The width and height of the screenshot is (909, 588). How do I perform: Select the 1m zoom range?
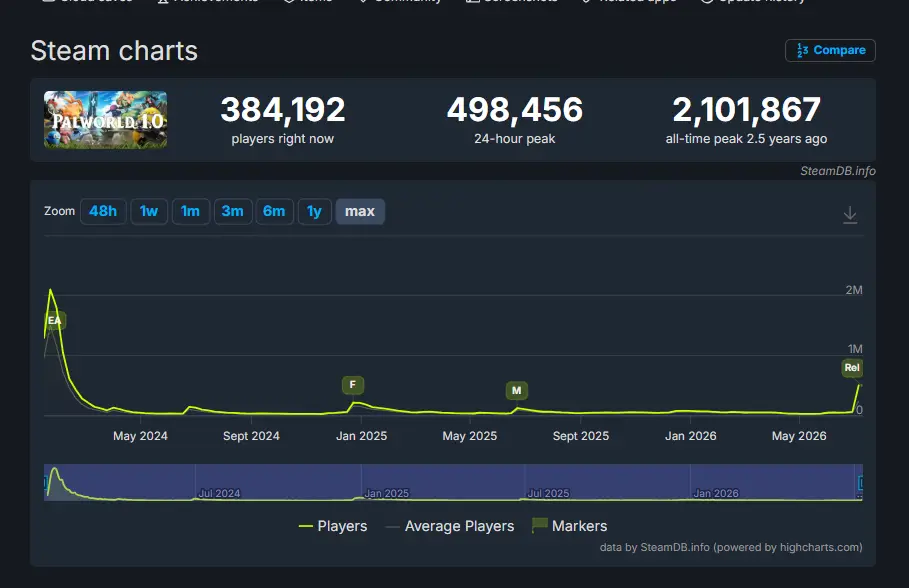point(191,212)
